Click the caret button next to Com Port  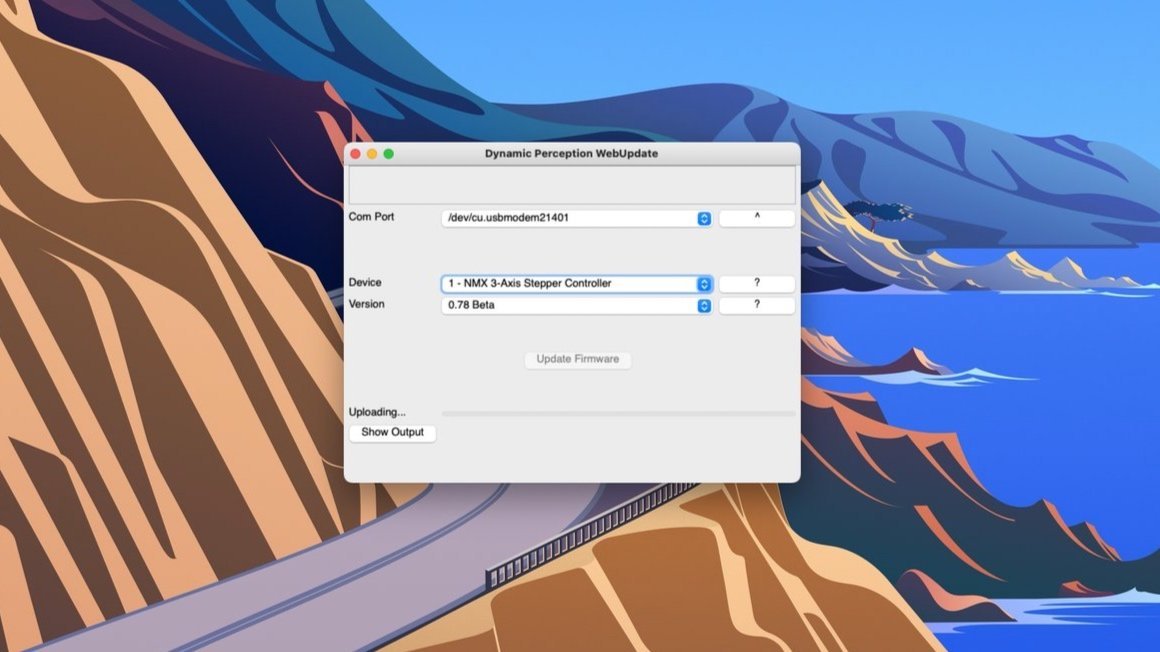tap(757, 218)
